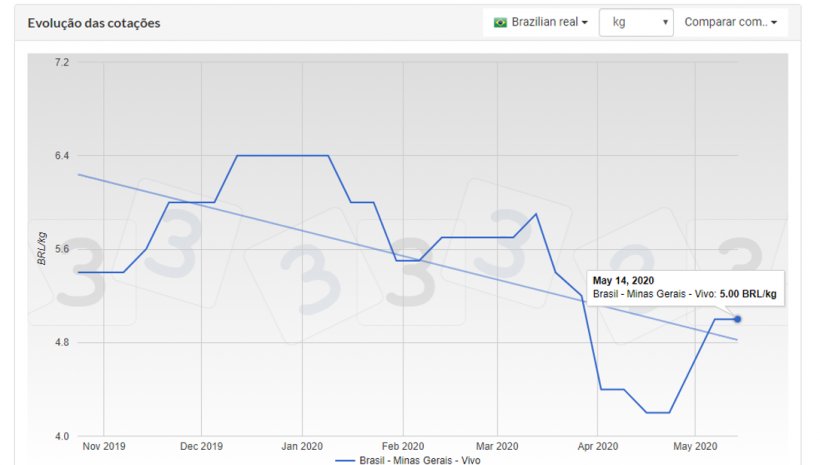Screen dimensions: 820x465
Task: Click the highlighted May 14 data point
Action: (x=737, y=319)
